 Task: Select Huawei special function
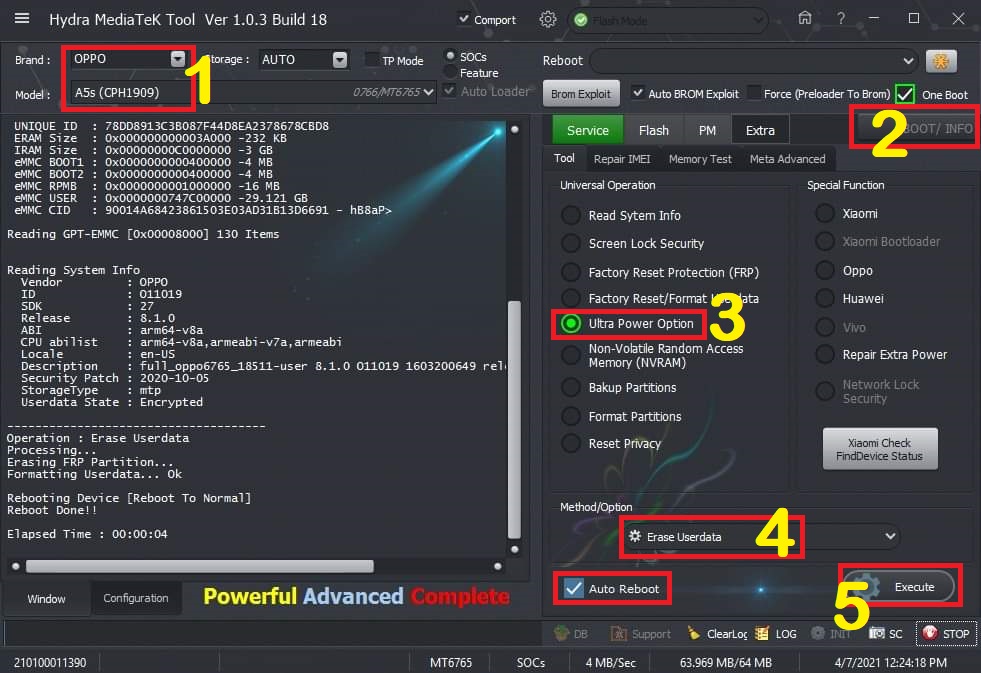coord(825,298)
